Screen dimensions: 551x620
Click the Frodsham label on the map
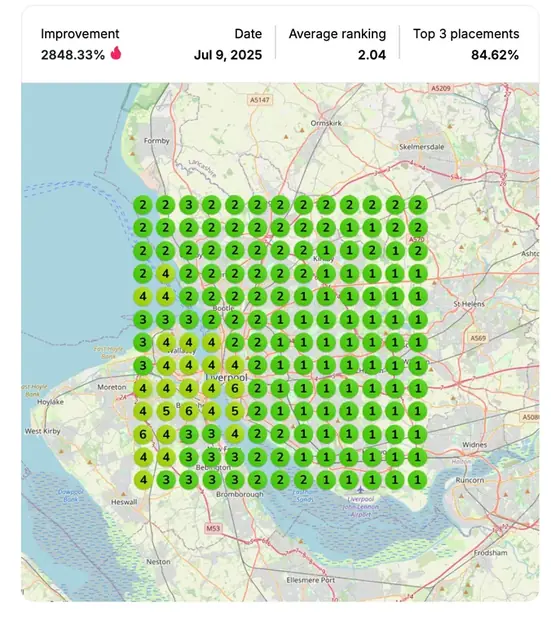490,553
